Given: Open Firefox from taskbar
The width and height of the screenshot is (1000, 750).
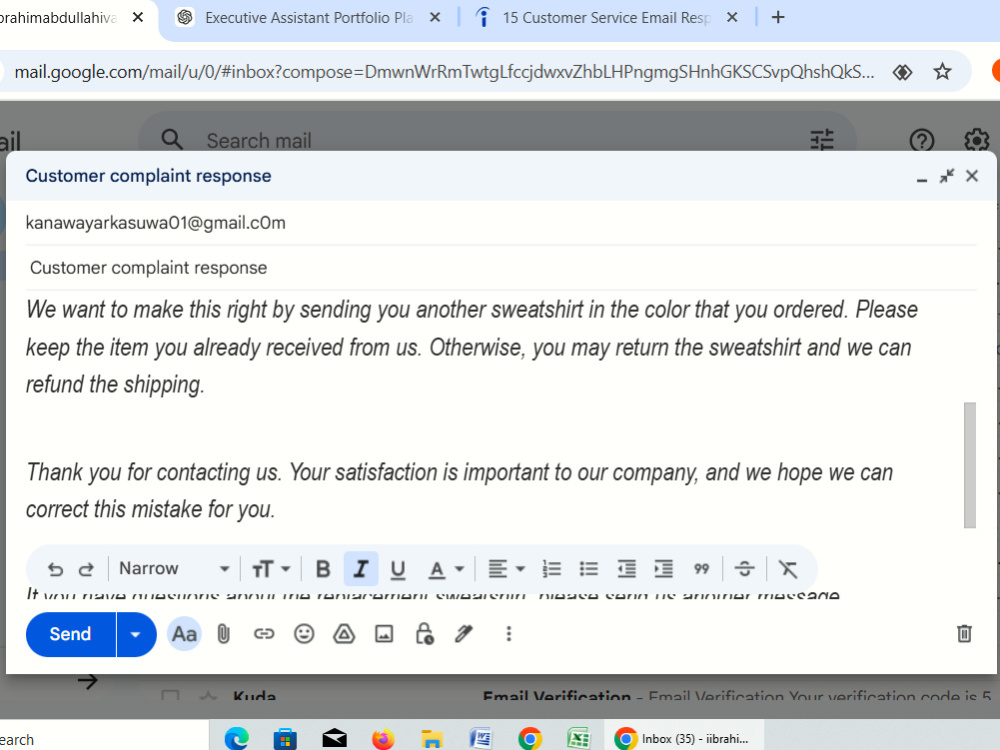Looking at the screenshot, I should coord(383,739).
